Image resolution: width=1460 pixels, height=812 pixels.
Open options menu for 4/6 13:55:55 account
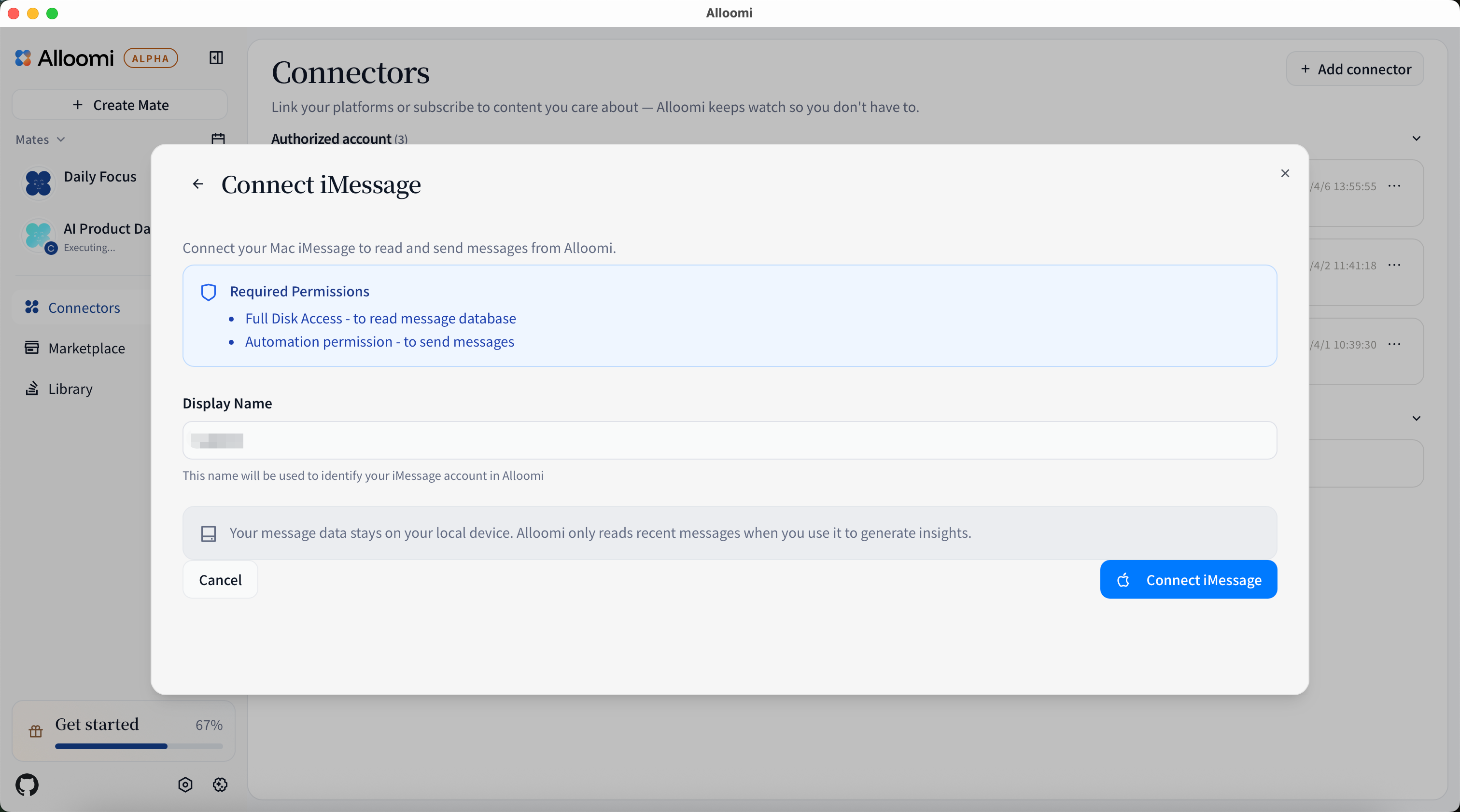1394,186
